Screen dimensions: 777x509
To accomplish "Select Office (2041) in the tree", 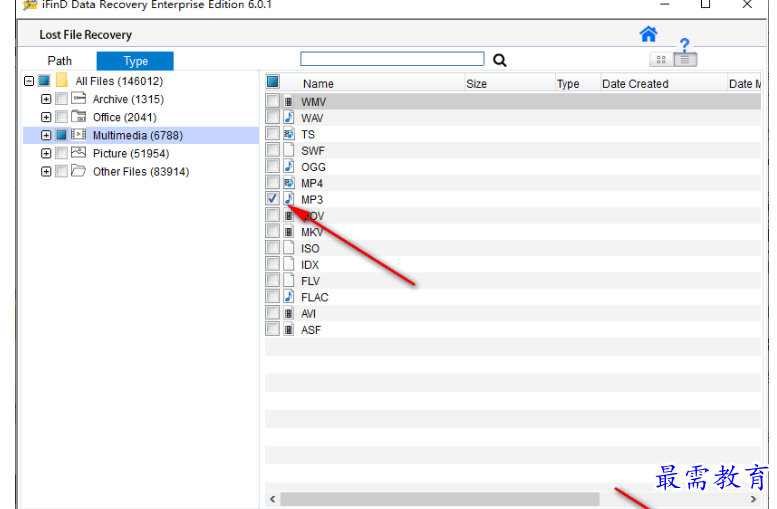I will pos(125,117).
